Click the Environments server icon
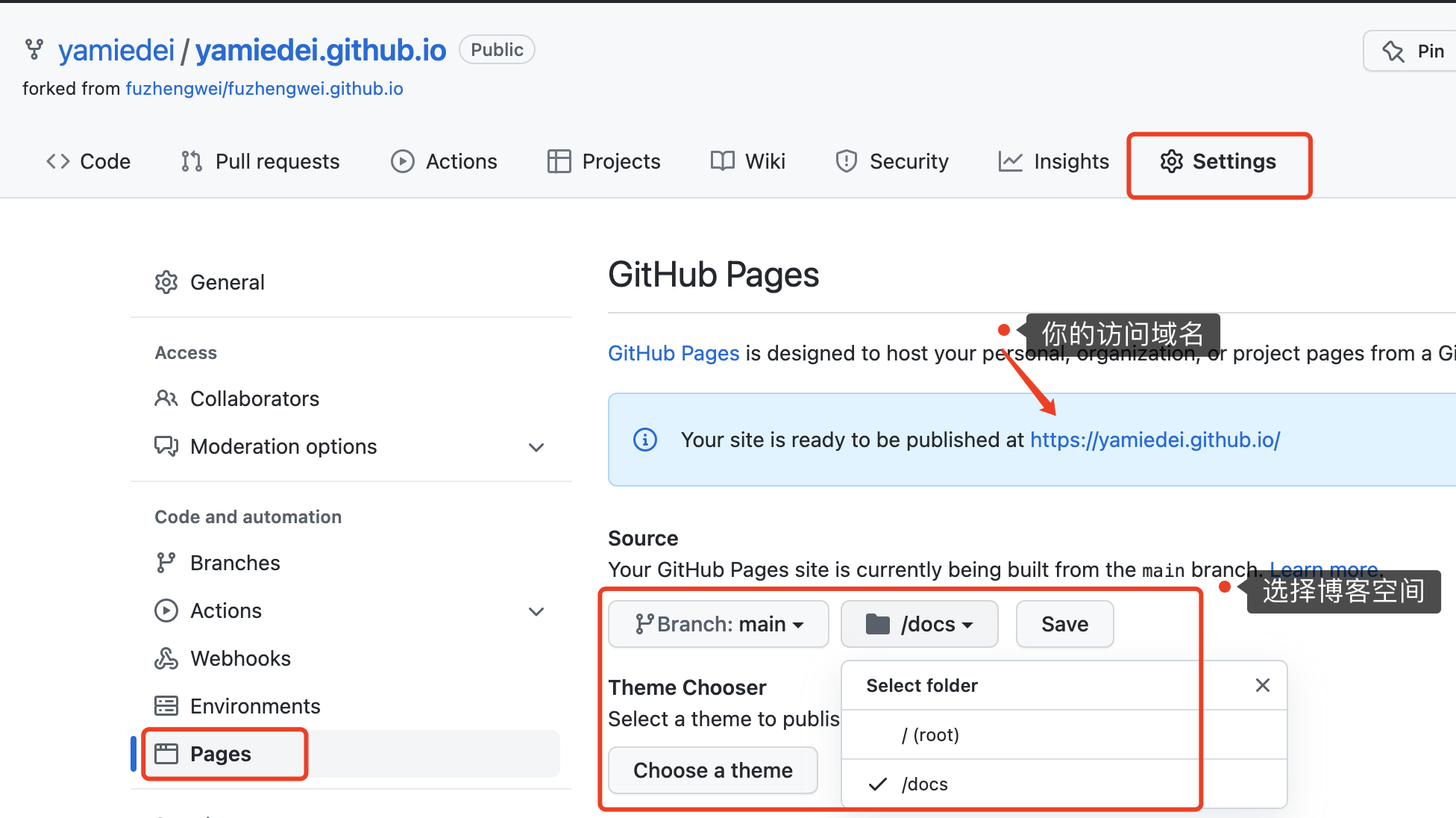Screen dimensions: 1456x818 pyautogui.click(x=166, y=706)
